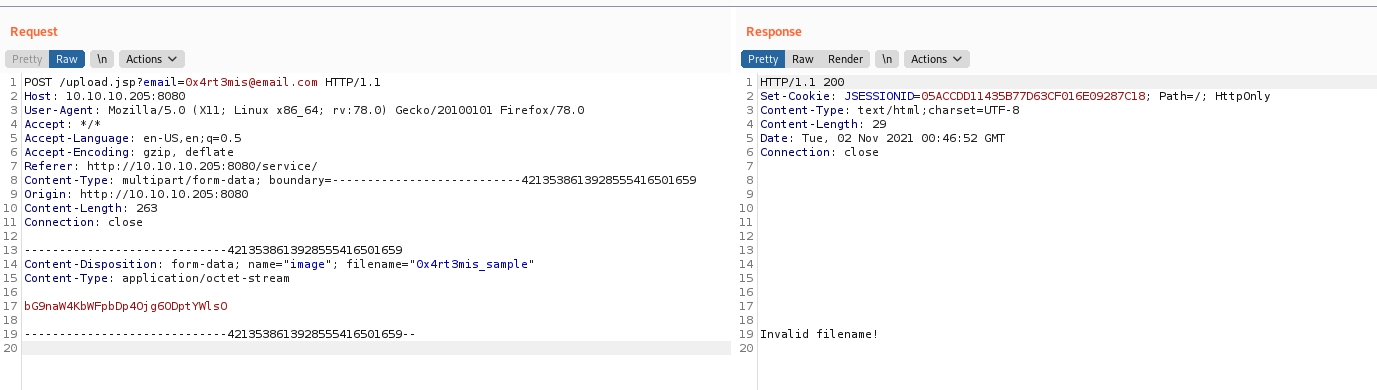Open Actions dropdown in Request panel
The image size is (1377, 390).
click(x=151, y=59)
